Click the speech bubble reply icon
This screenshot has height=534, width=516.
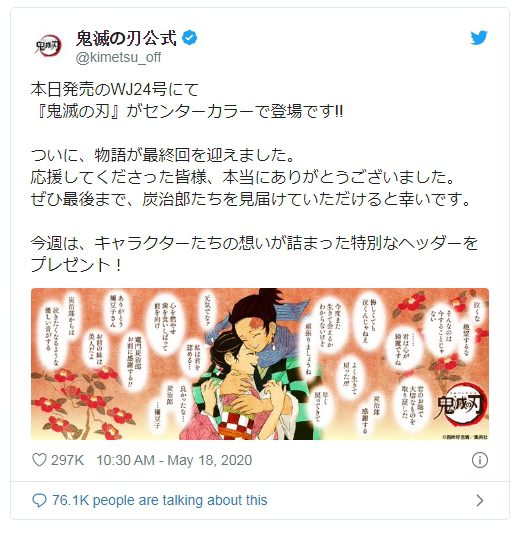pos(39,501)
